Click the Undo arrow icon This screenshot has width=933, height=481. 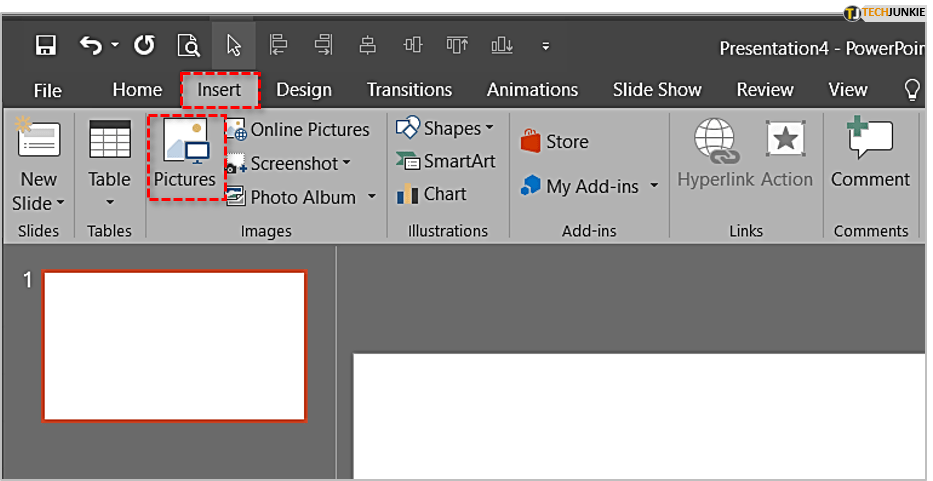(91, 45)
